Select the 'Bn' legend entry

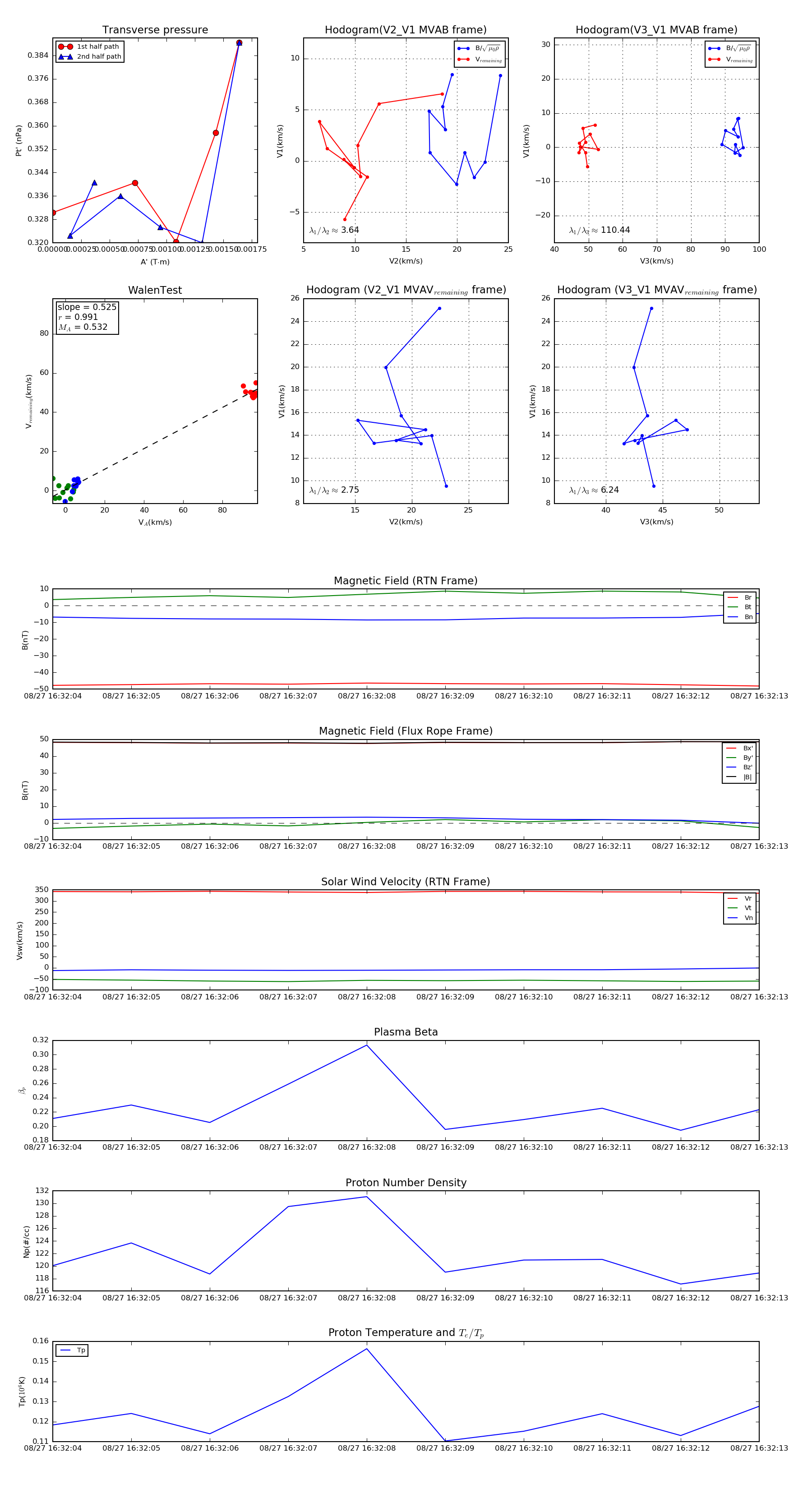pyautogui.click(x=740, y=617)
